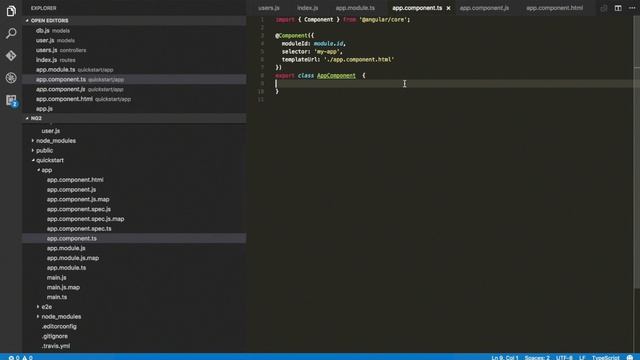Open the Debug view in activity bar
Screen dimensions: 640x360
click(x=11, y=78)
